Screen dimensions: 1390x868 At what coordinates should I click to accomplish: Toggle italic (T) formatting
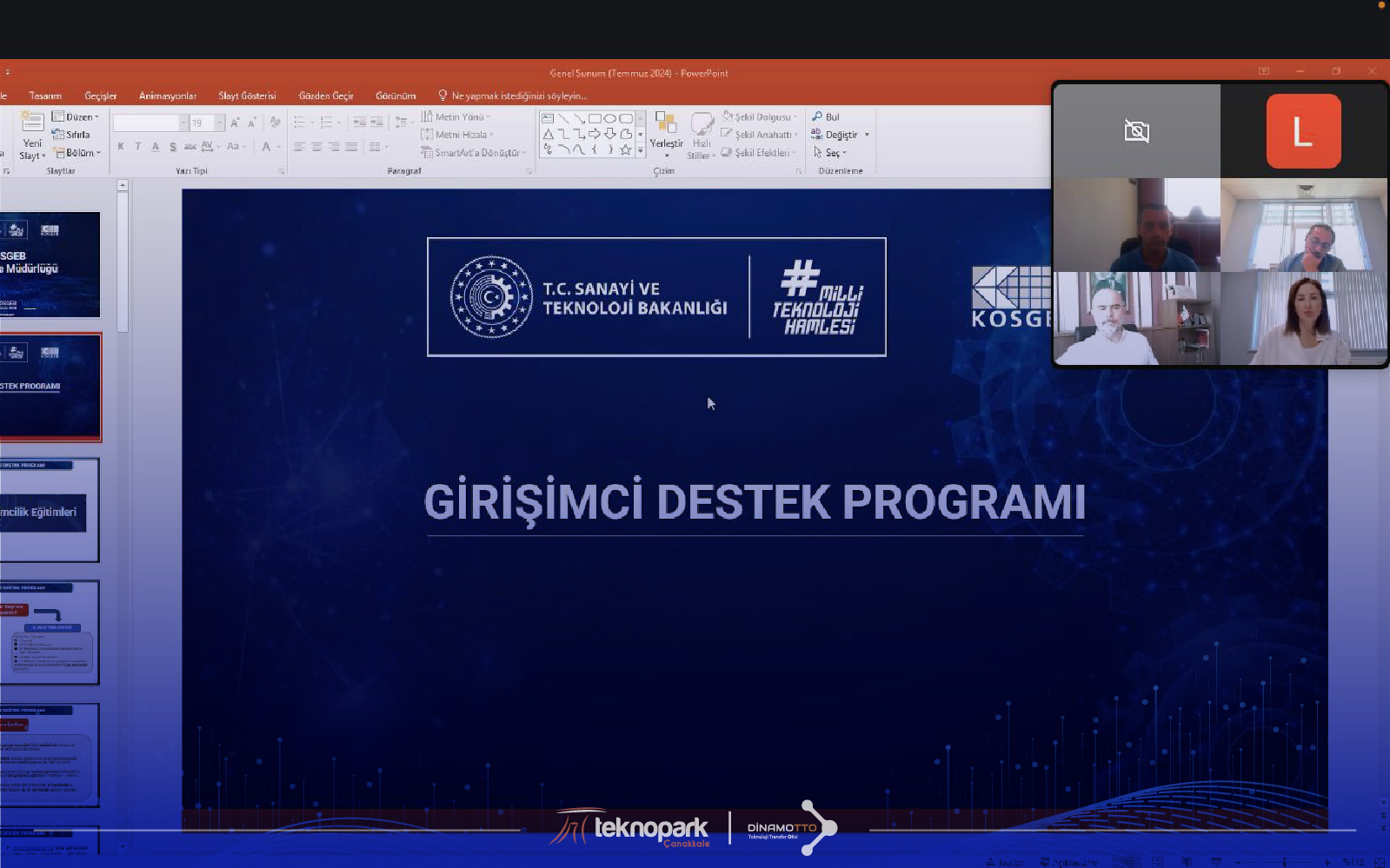pyautogui.click(x=137, y=147)
